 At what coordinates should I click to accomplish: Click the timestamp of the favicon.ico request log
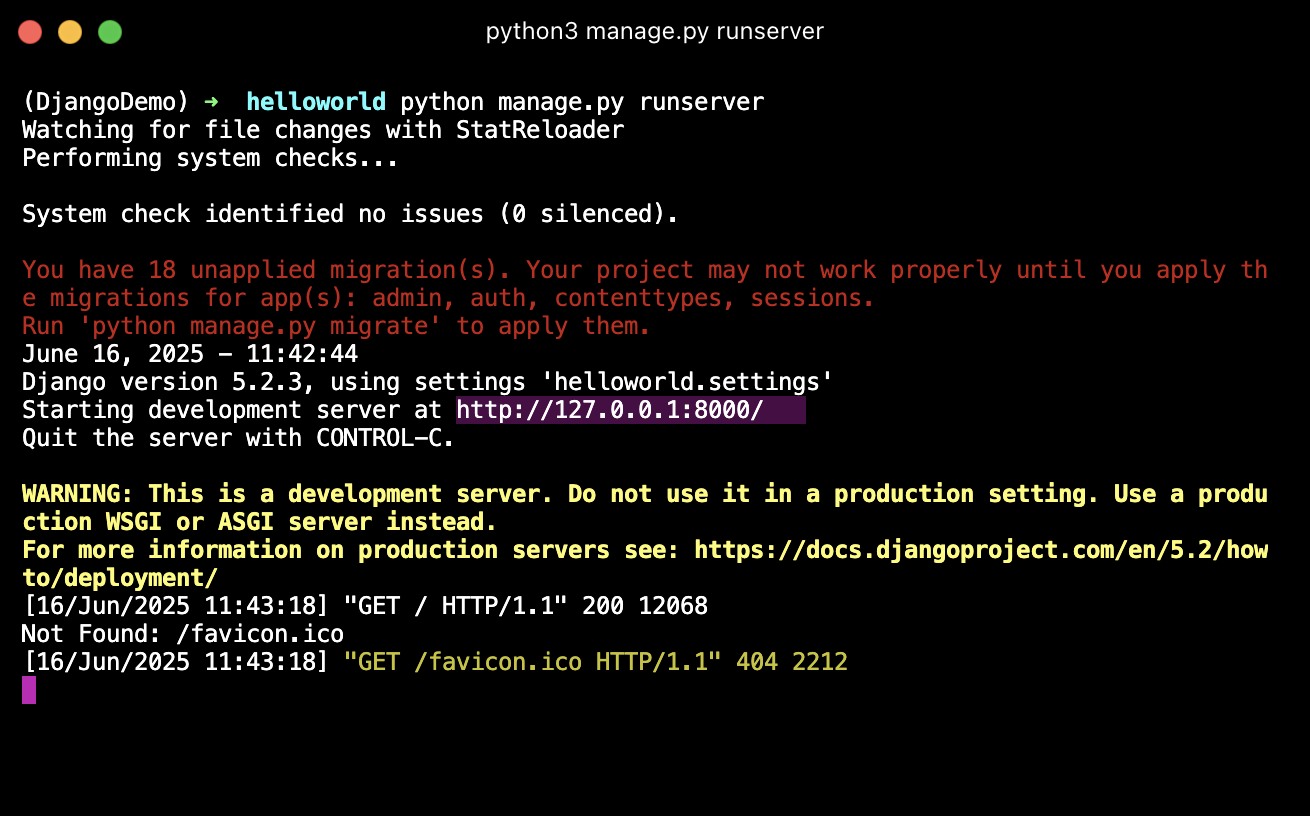click(175, 662)
